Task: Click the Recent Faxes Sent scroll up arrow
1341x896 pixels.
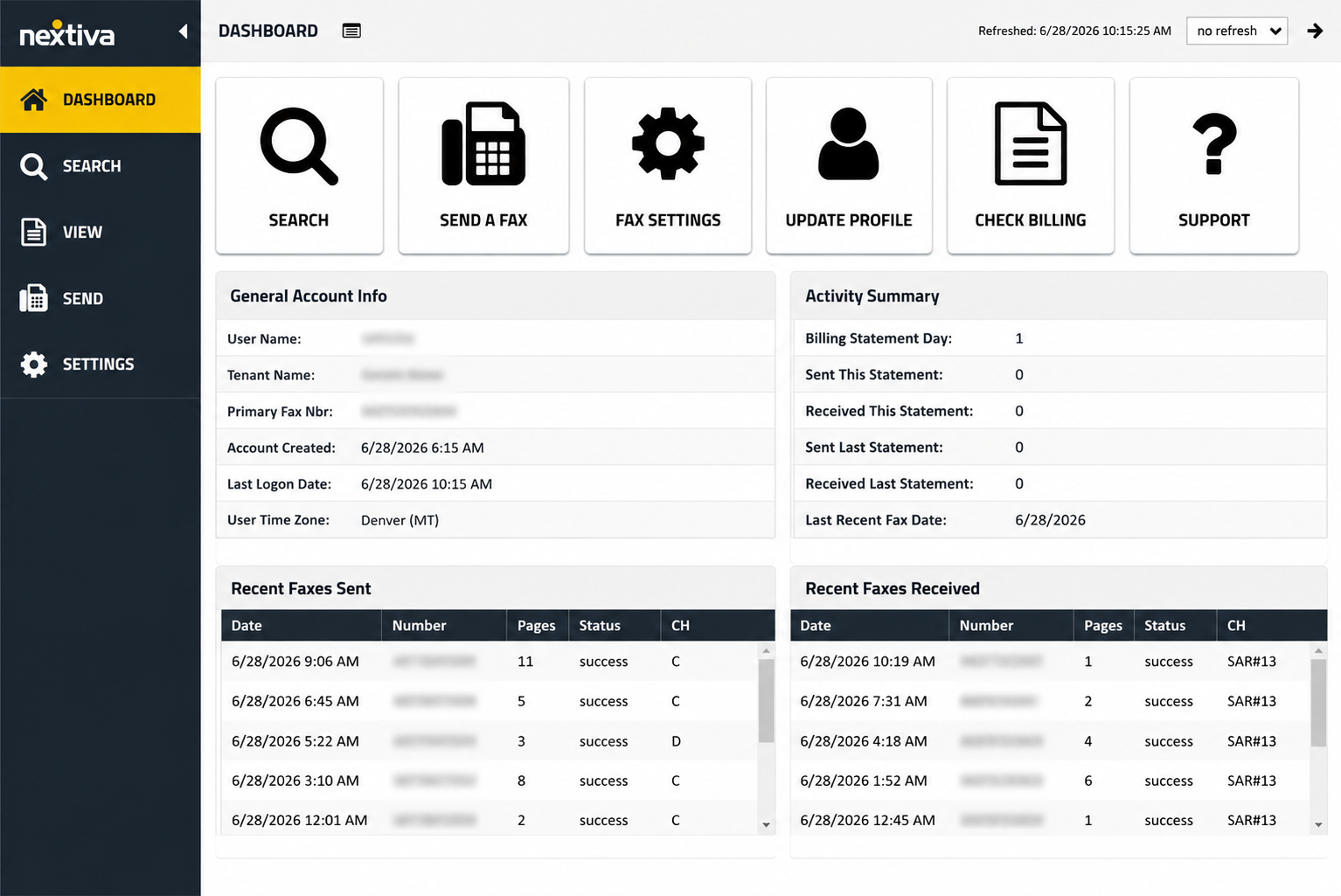Action: (x=767, y=650)
